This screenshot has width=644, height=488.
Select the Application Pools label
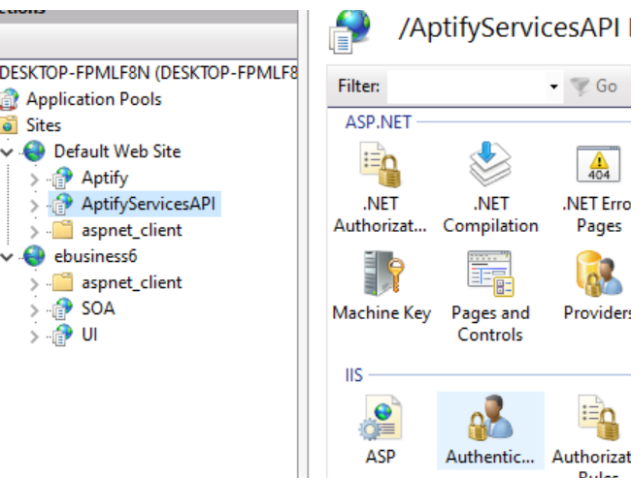94,99
